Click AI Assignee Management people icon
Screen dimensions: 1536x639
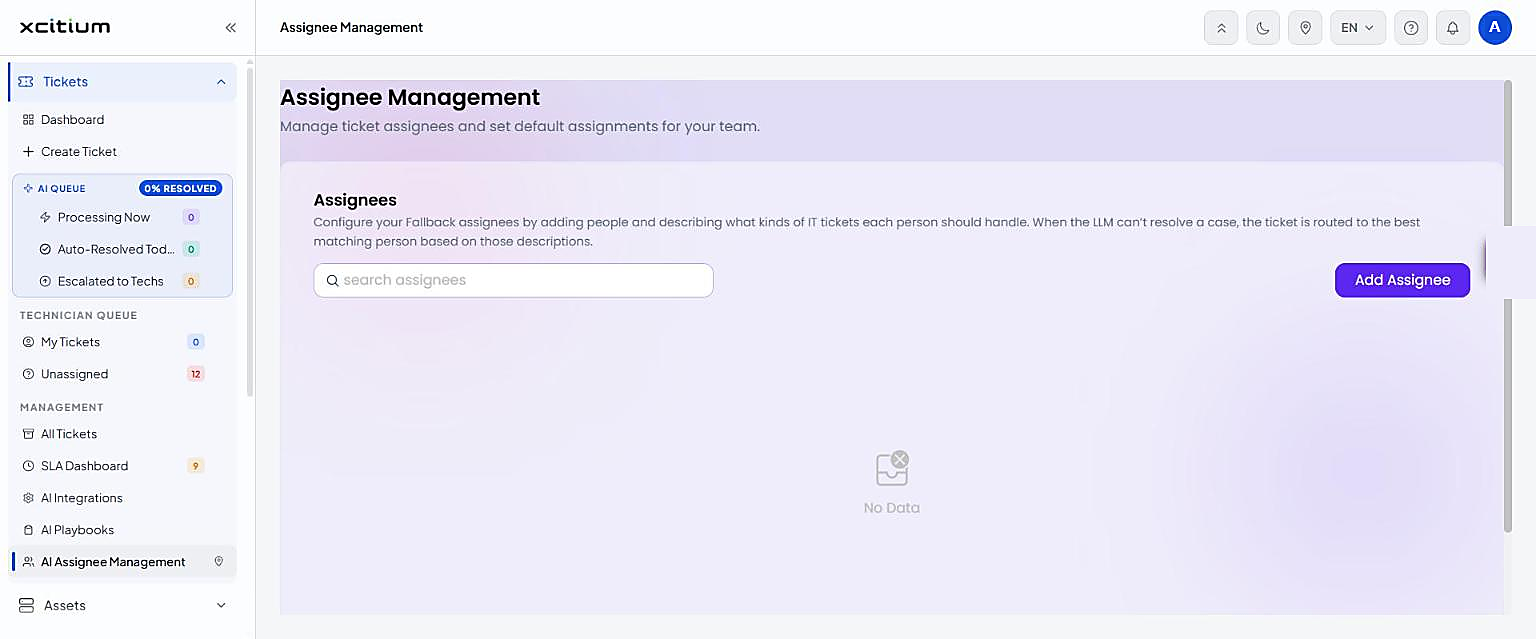coord(28,562)
